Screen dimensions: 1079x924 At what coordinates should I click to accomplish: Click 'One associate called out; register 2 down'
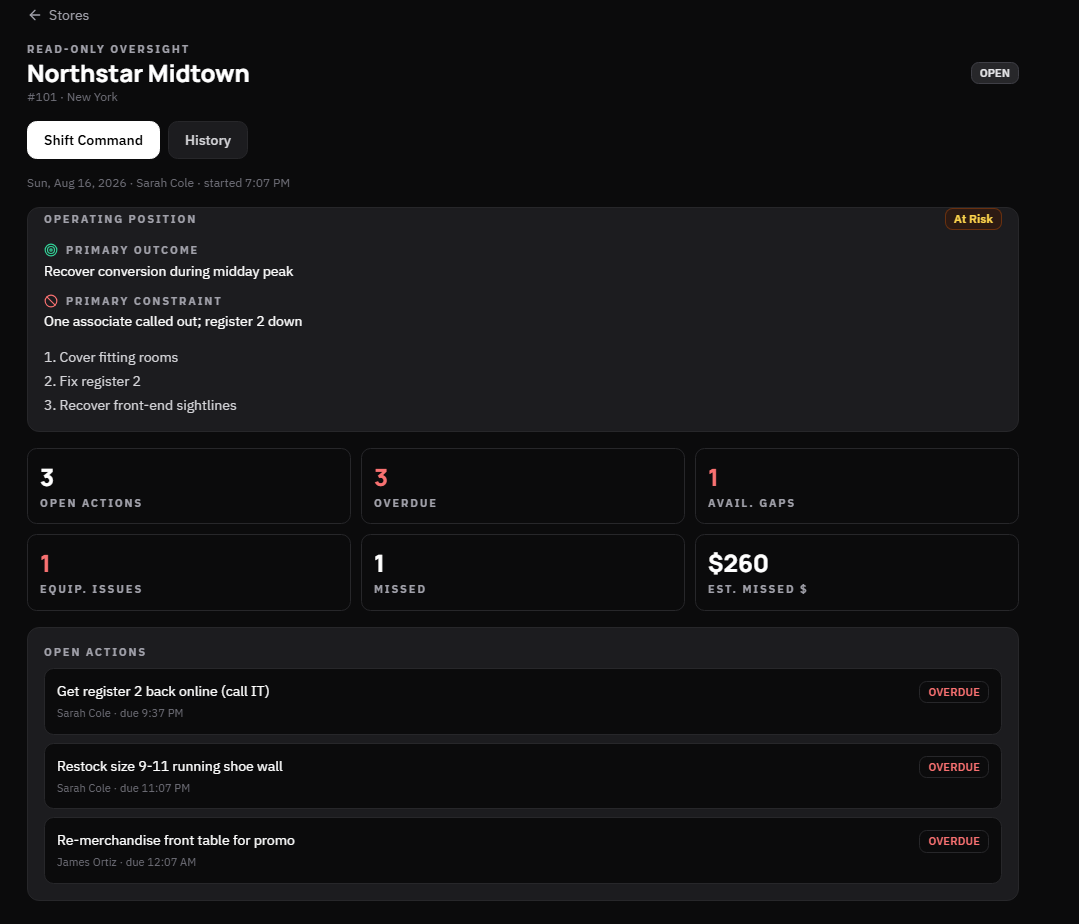(173, 321)
